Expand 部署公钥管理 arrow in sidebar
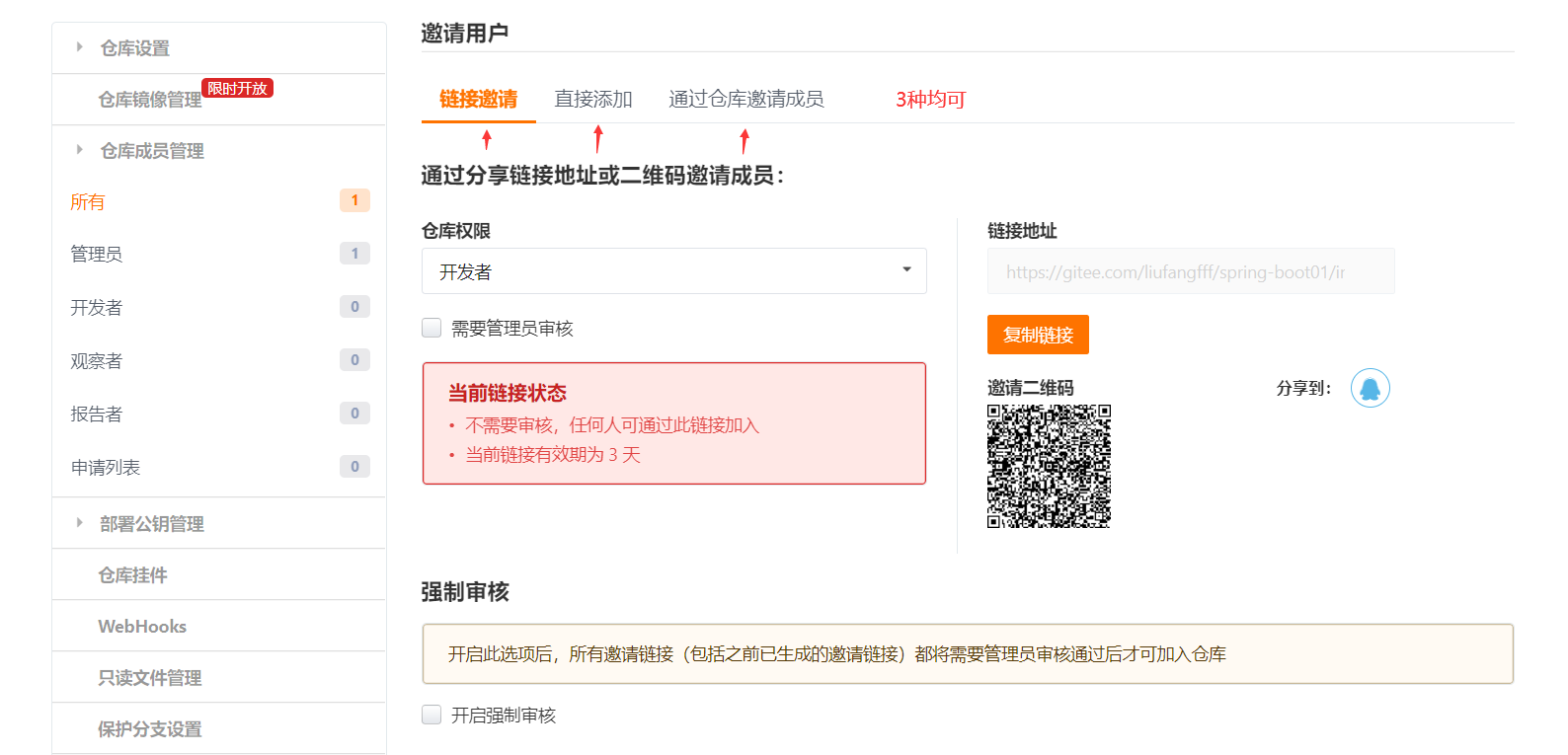The width and height of the screenshot is (1568, 755). tap(80, 523)
